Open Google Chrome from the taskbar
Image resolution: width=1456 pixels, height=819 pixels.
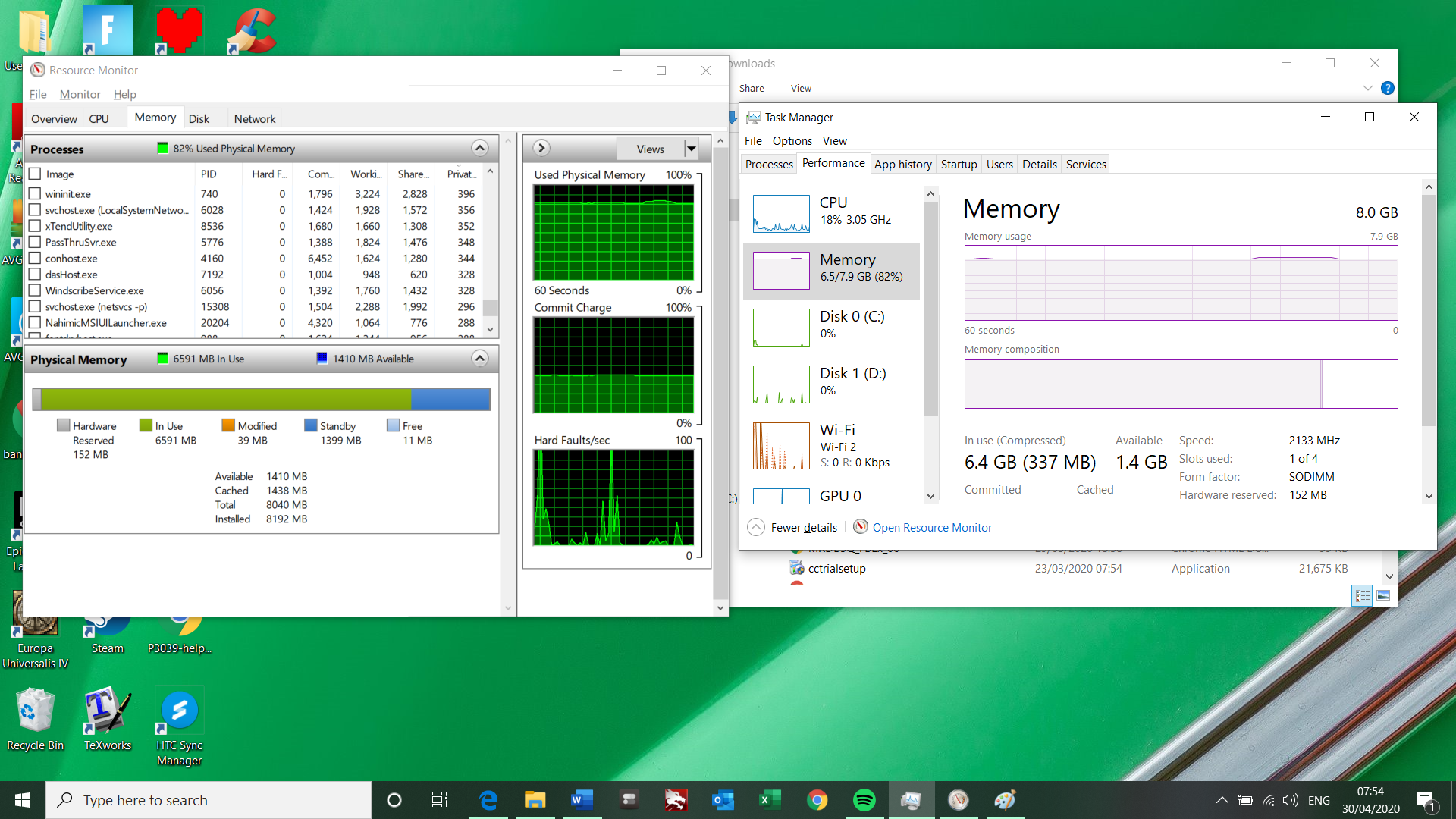817,800
